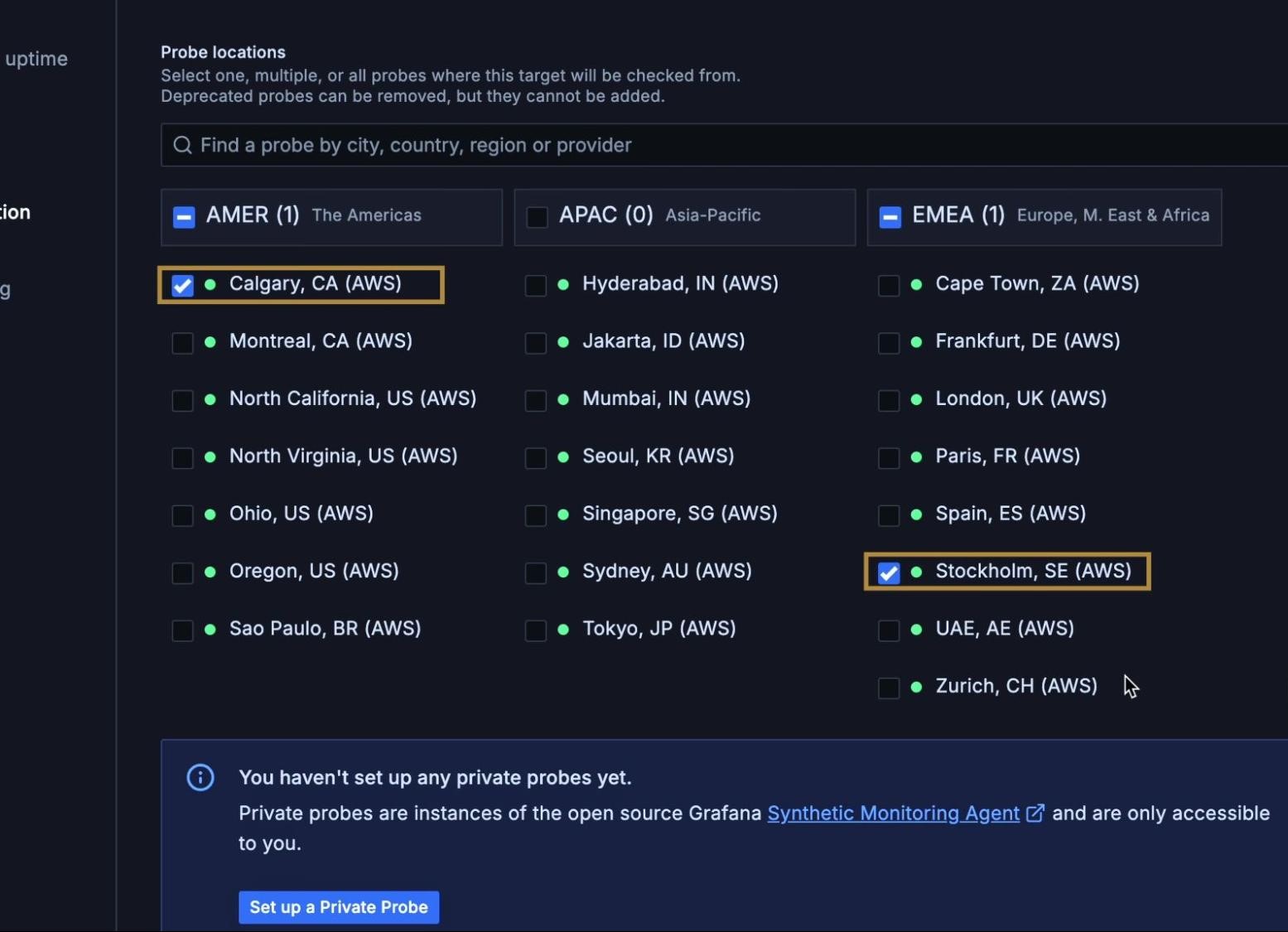Screen dimensions: 1288x932
Task: Tick the Singapore, SG (AWS) checkbox
Action: click(x=536, y=514)
